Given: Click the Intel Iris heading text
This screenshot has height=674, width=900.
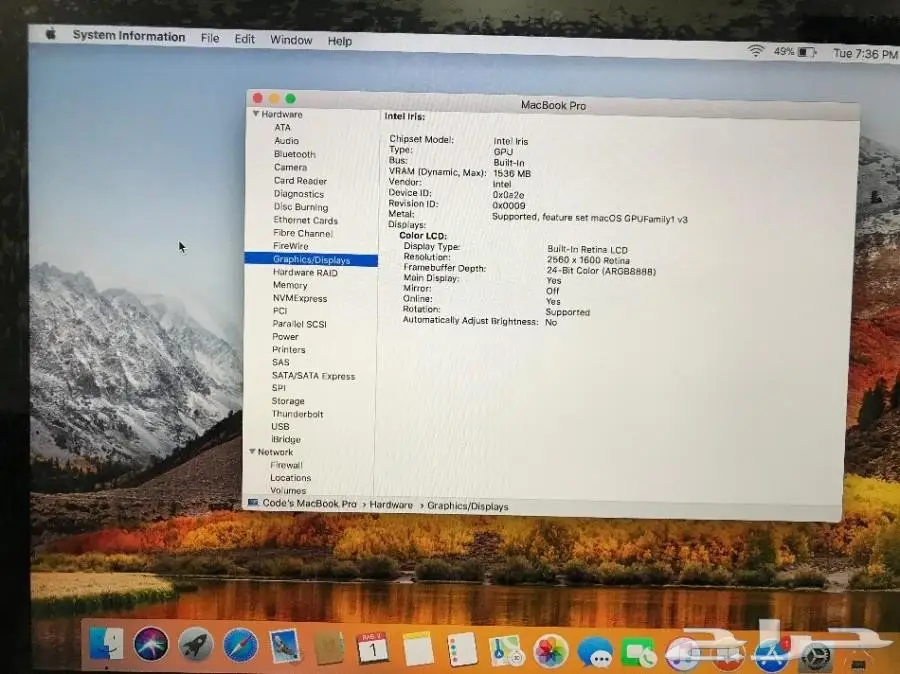Looking at the screenshot, I should pos(405,116).
